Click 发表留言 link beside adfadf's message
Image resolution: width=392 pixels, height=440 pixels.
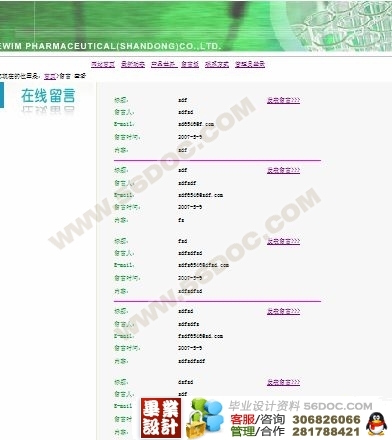point(283,170)
